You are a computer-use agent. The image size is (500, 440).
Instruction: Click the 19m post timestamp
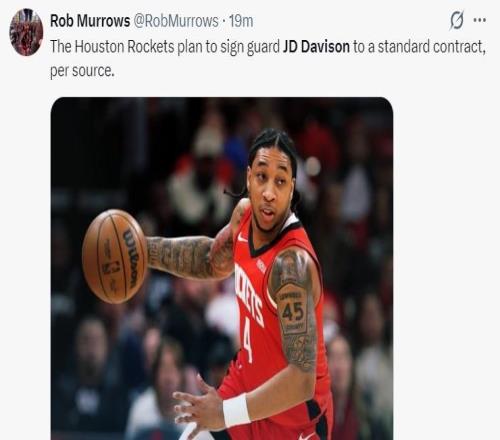tap(241, 21)
